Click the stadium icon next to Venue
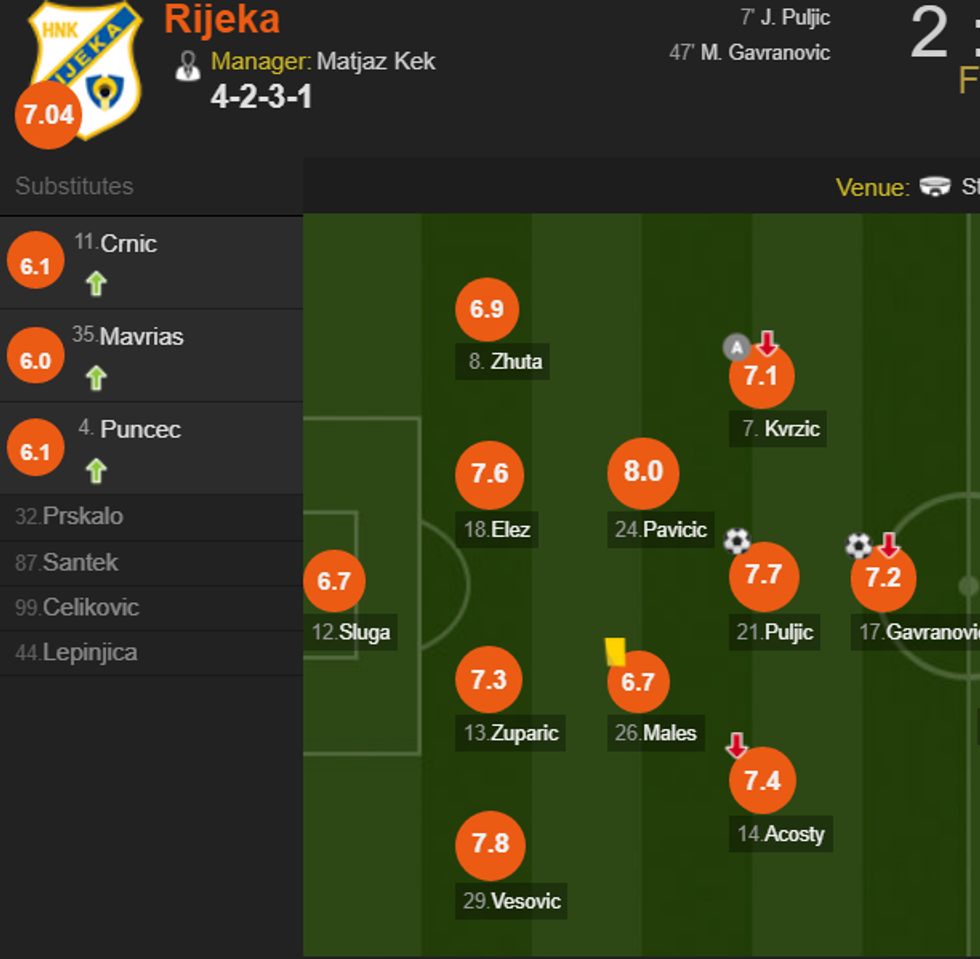Screen dimensions: 980x959 pos(934,187)
